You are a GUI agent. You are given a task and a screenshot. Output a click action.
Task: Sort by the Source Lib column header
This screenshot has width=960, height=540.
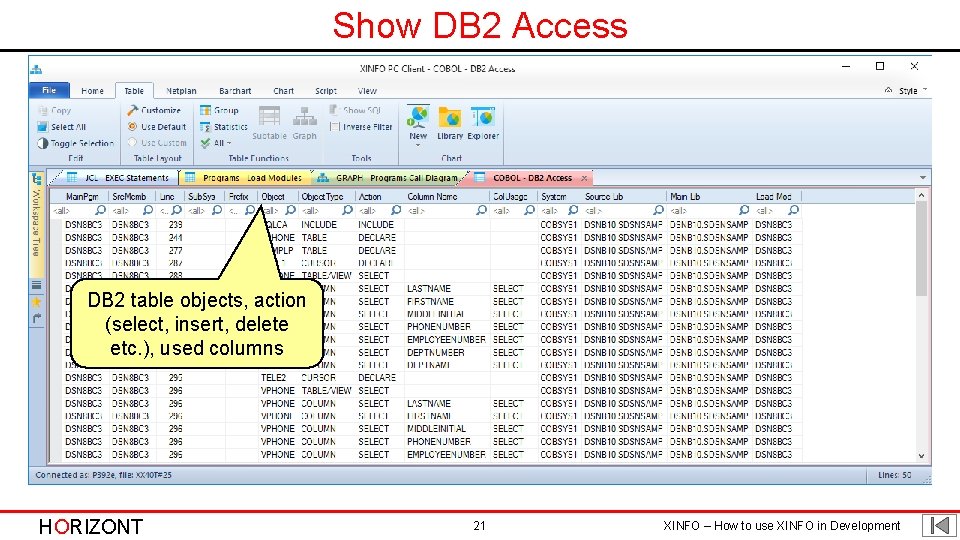(x=623, y=197)
